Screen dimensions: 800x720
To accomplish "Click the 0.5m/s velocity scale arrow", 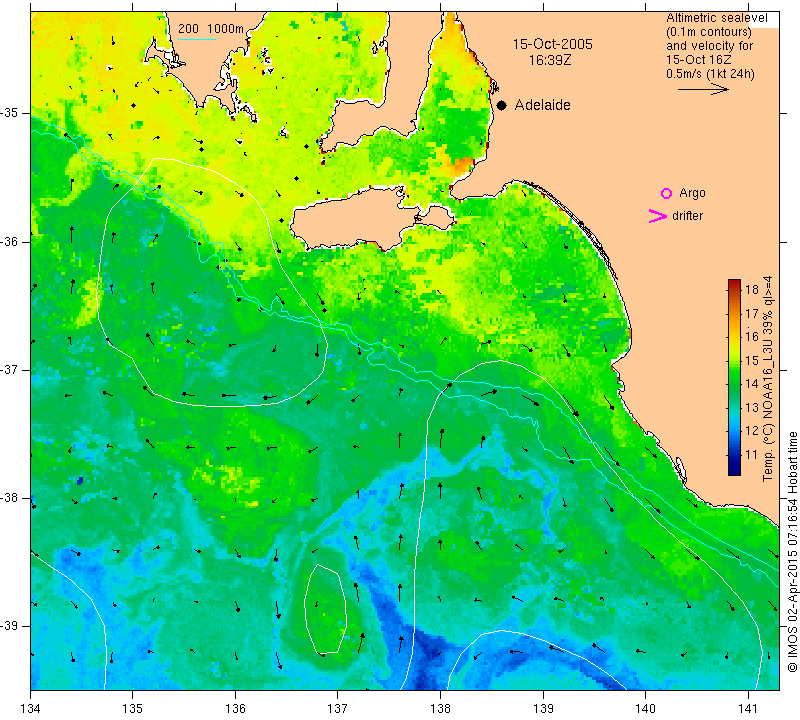I will [x=703, y=89].
